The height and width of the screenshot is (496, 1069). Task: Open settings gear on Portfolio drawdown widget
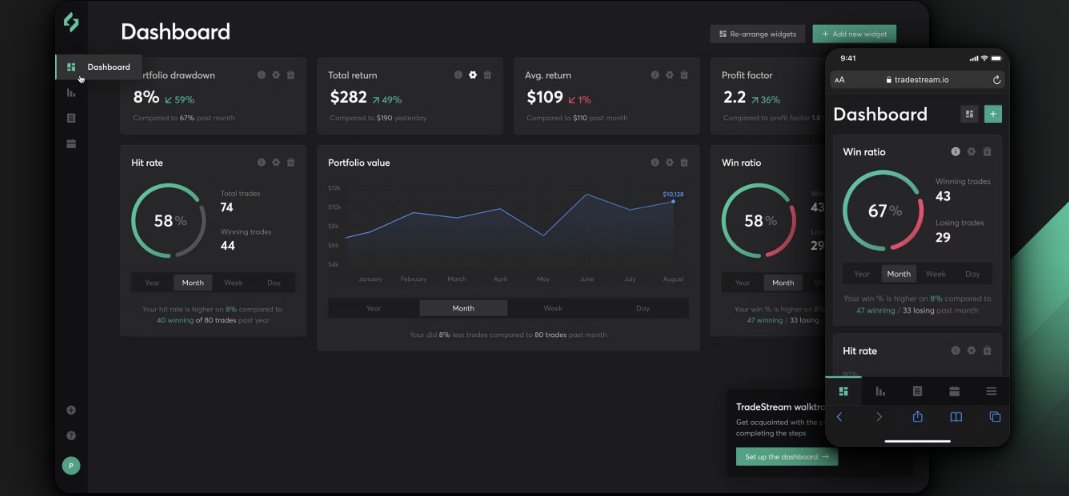click(x=276, y=75)
